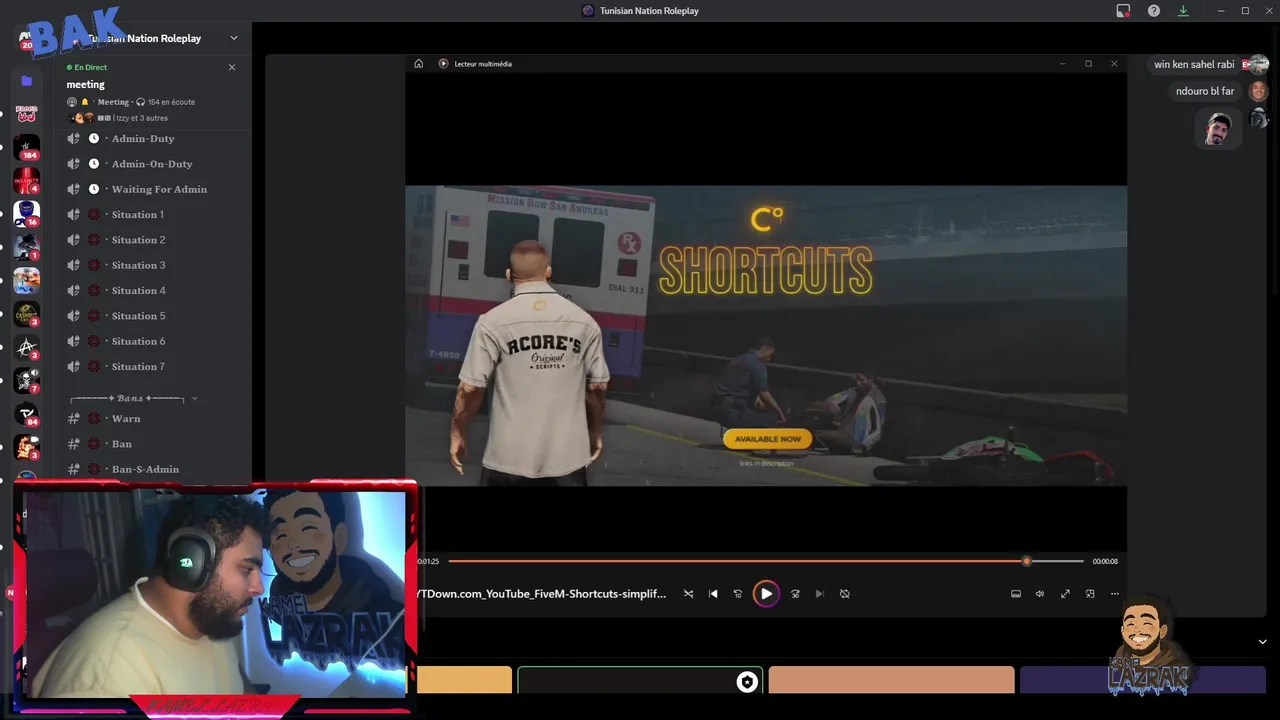1280x720 pixels.
Task: Click the ndouro bl far message
Action: click(1205, 91)
